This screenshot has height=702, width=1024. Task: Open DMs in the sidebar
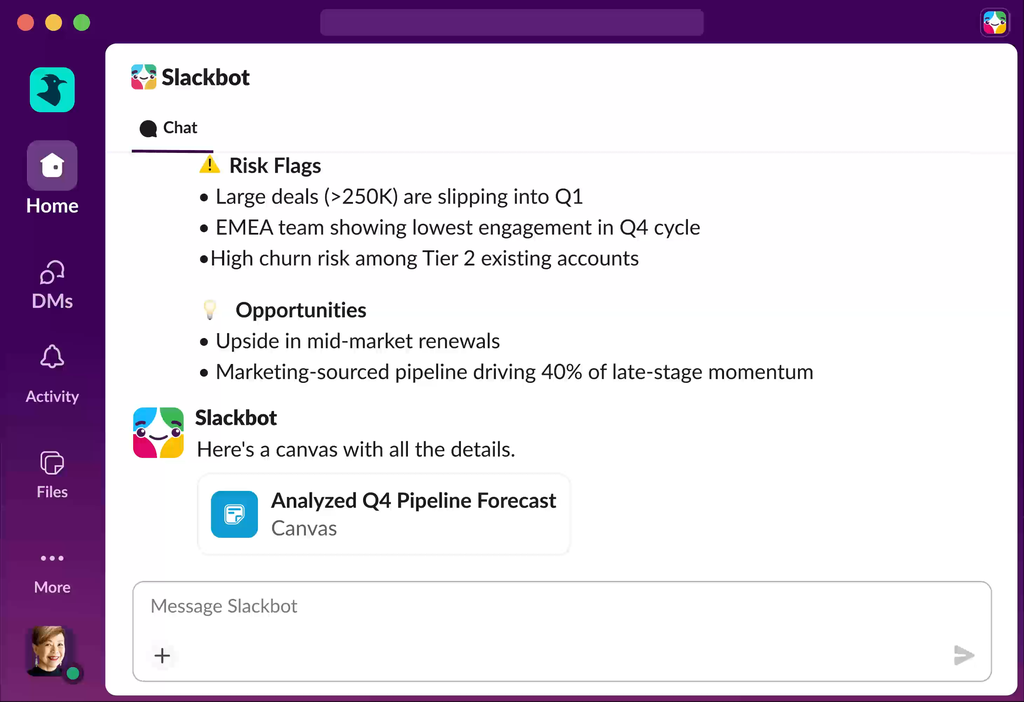coord(52,274)
